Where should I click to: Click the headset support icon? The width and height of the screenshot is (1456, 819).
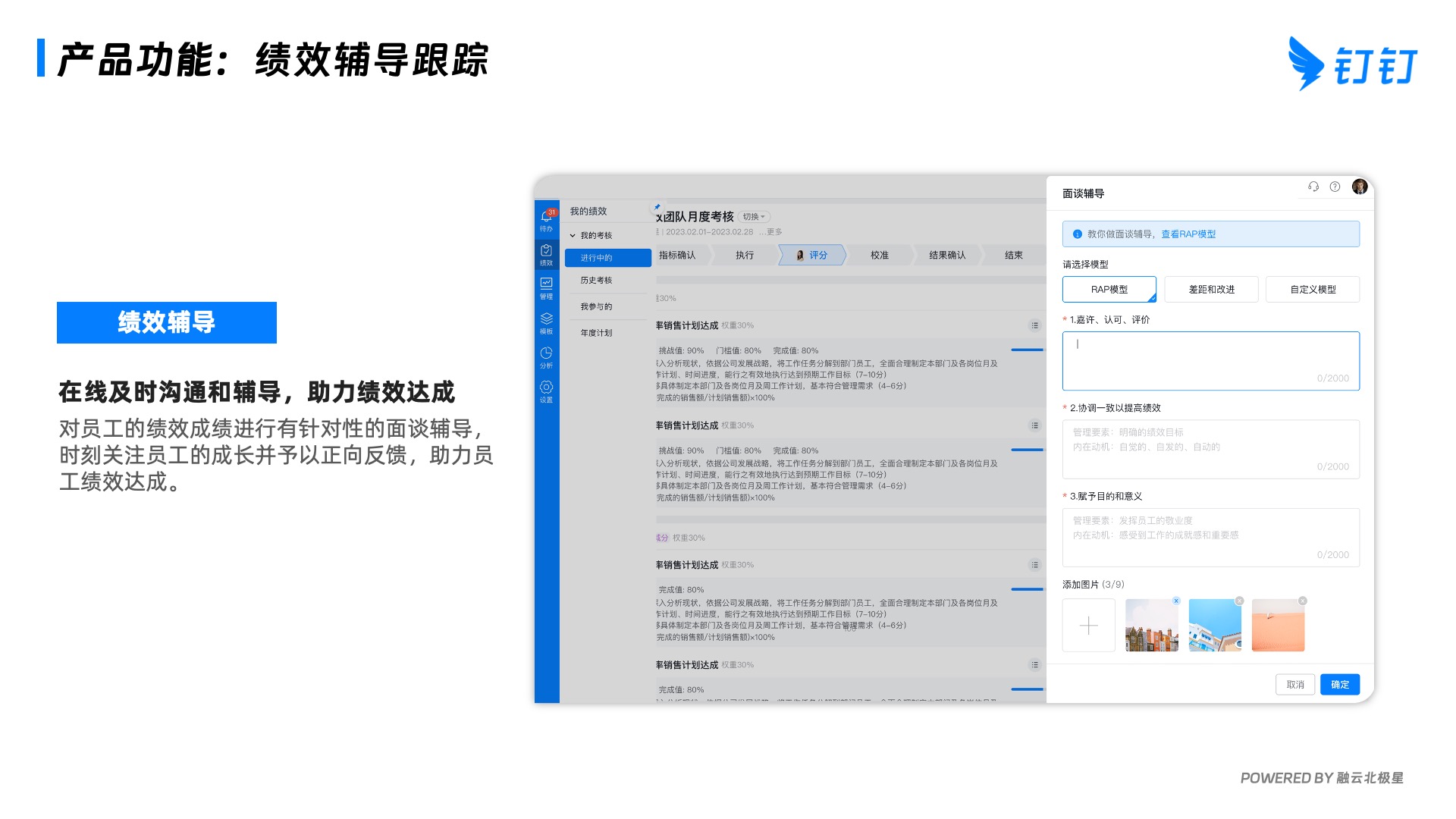pyautogui.click(x=1313, y=187)
